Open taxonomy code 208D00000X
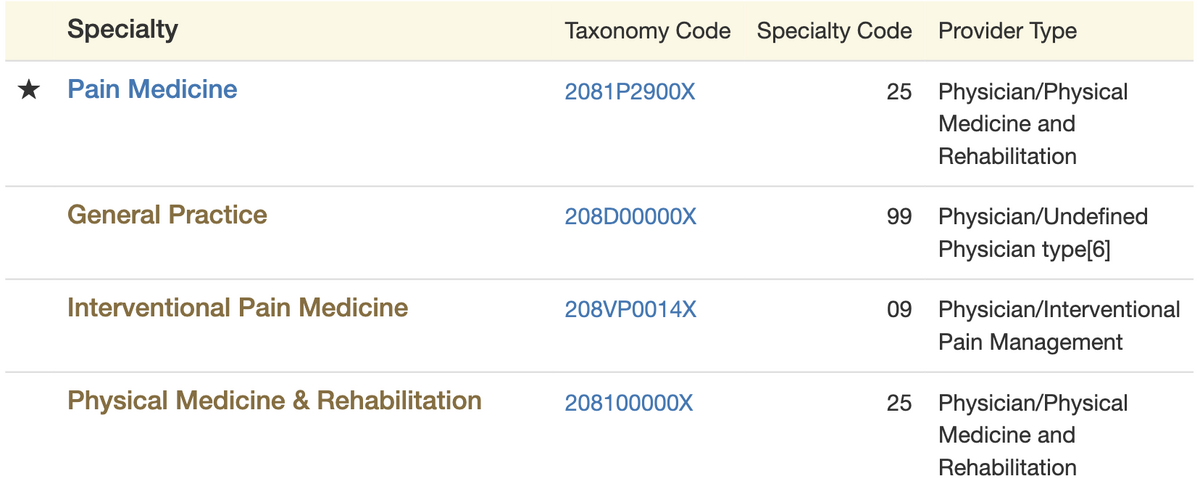This screenshot has height=492, width=1200. [x=630, y=217]
